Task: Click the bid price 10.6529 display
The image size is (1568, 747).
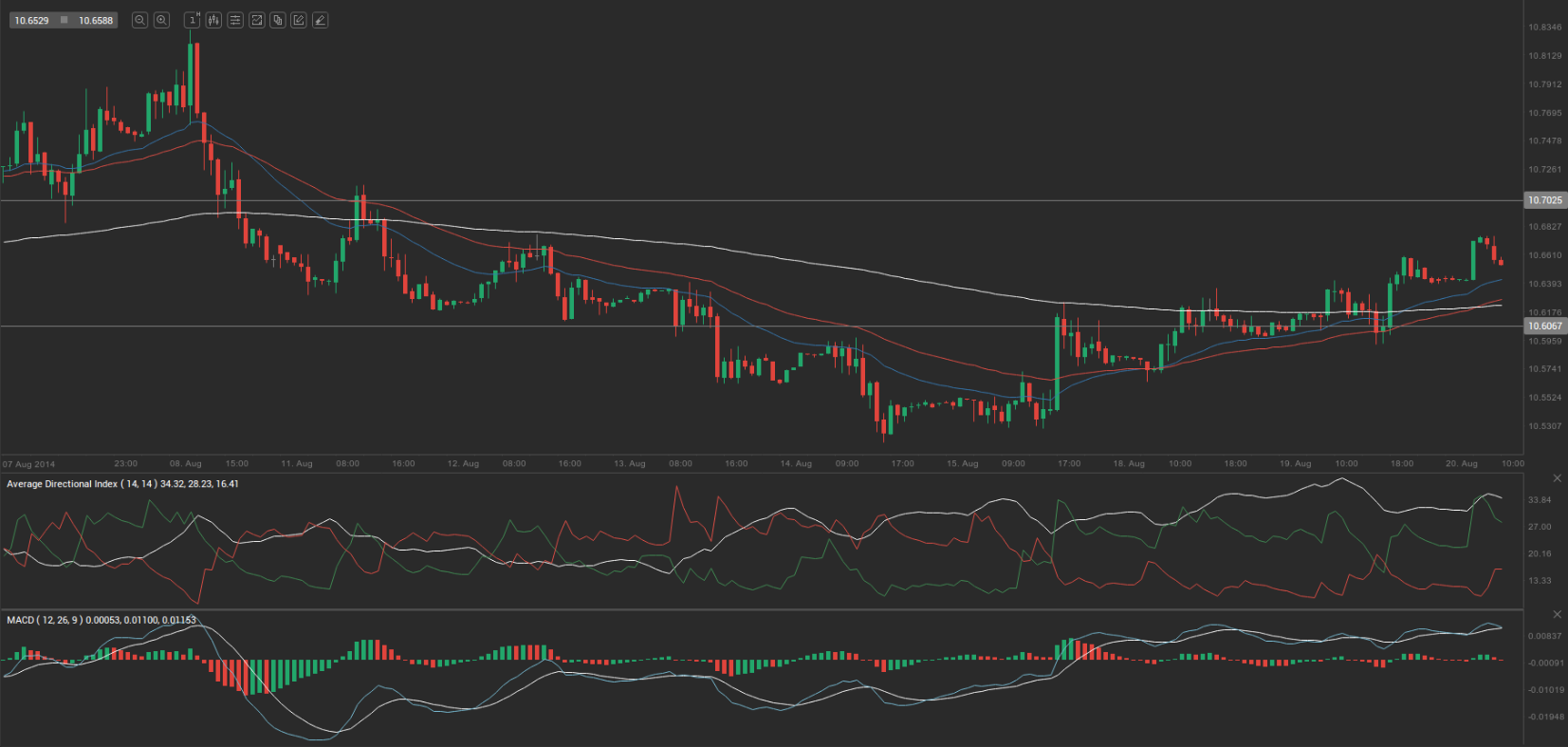Action: (x=31, y=20)
